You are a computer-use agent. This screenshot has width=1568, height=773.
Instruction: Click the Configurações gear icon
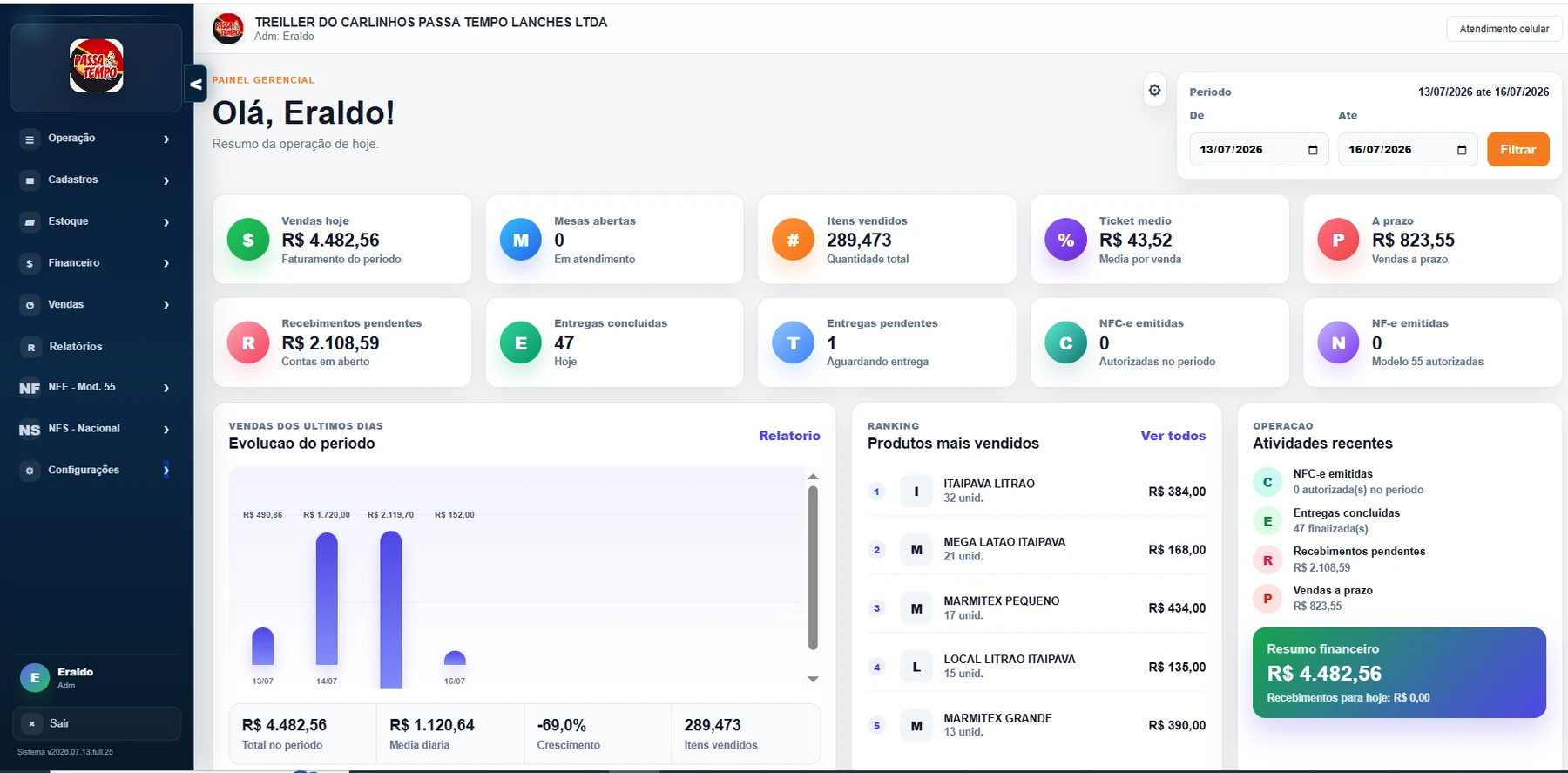tap(30, 471)
